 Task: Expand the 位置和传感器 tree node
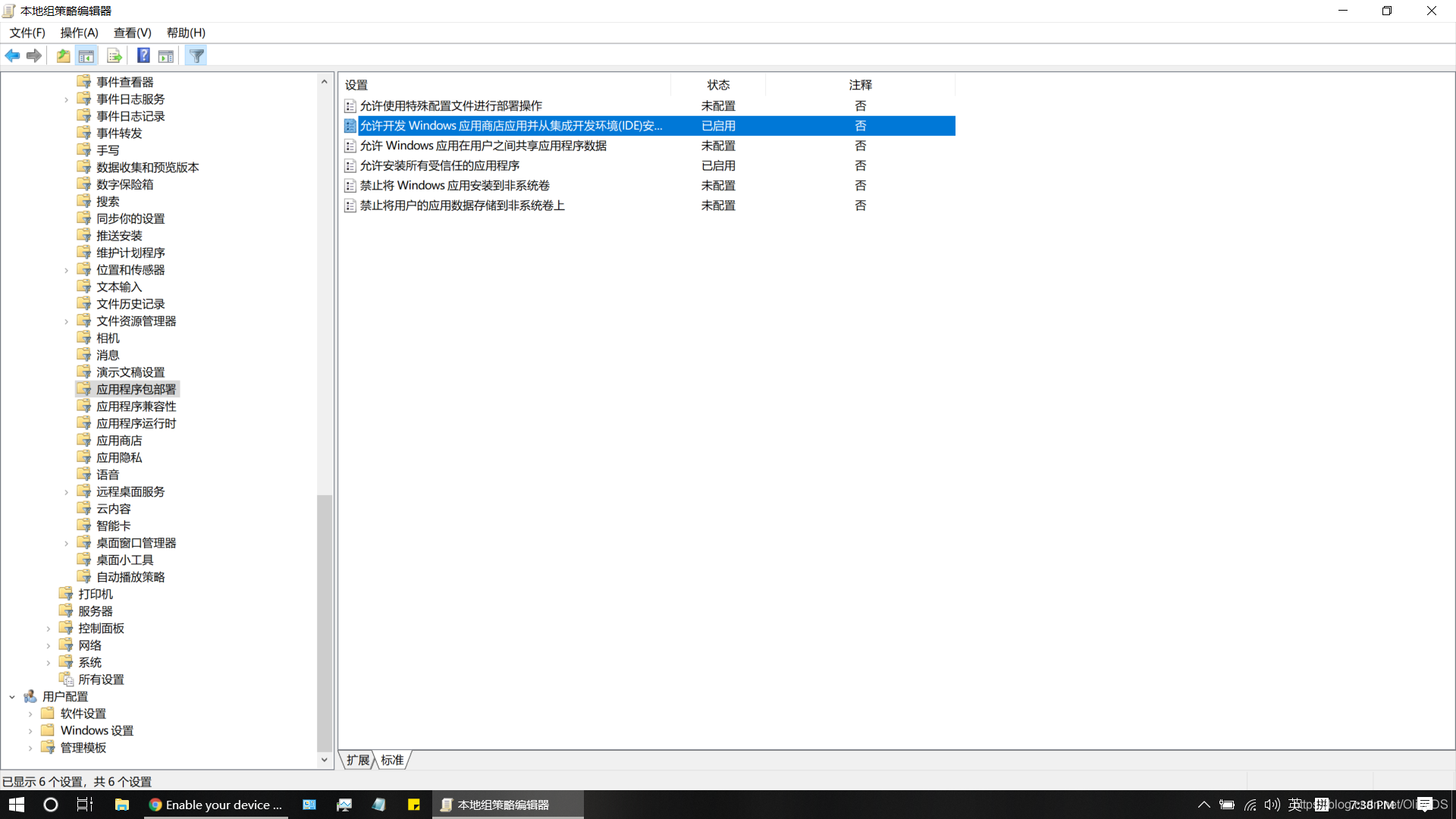pos(66,270)
